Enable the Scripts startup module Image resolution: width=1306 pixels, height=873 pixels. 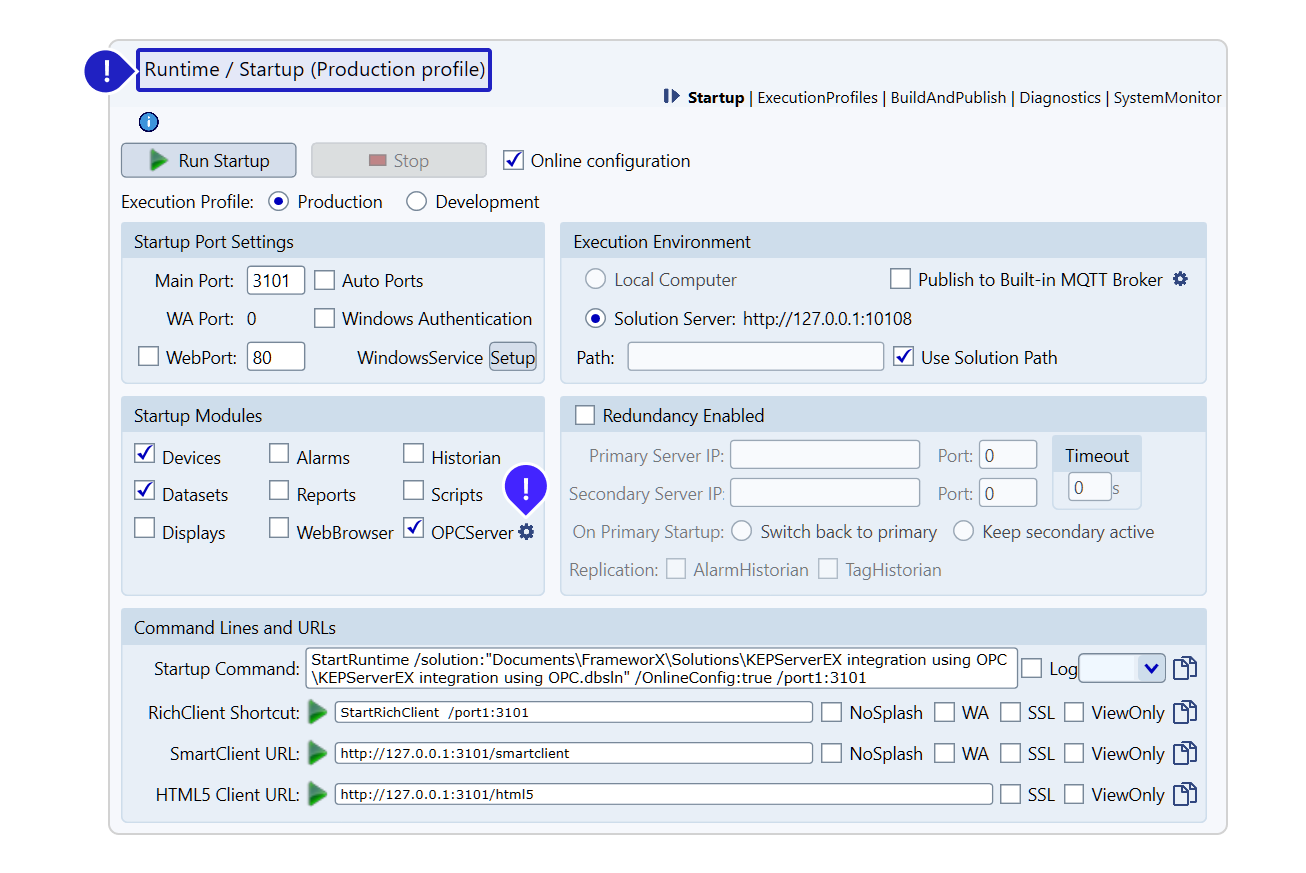pyautogui.click(x=413, y=492)
